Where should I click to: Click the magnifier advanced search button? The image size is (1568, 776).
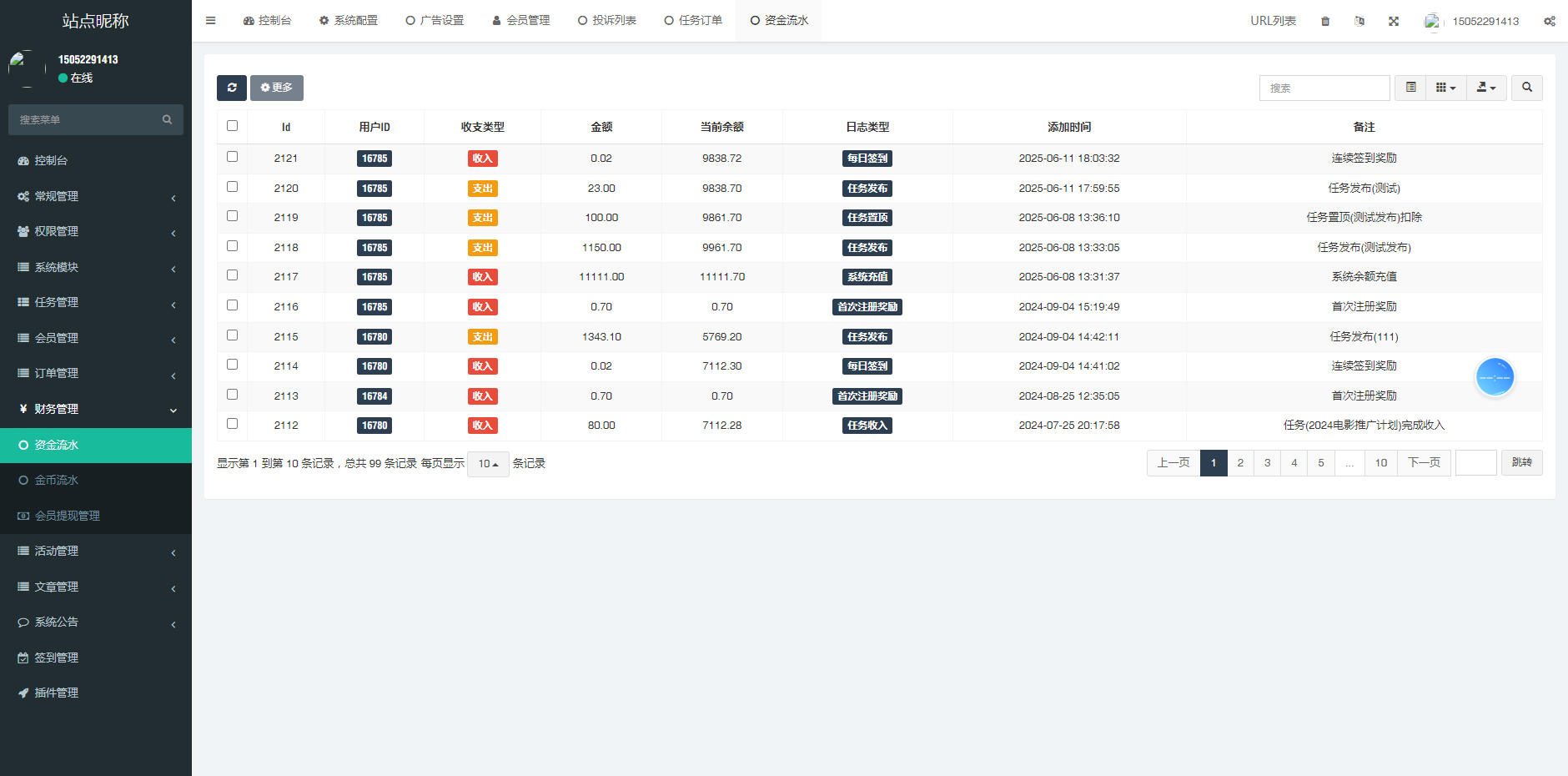[1526, 88]
